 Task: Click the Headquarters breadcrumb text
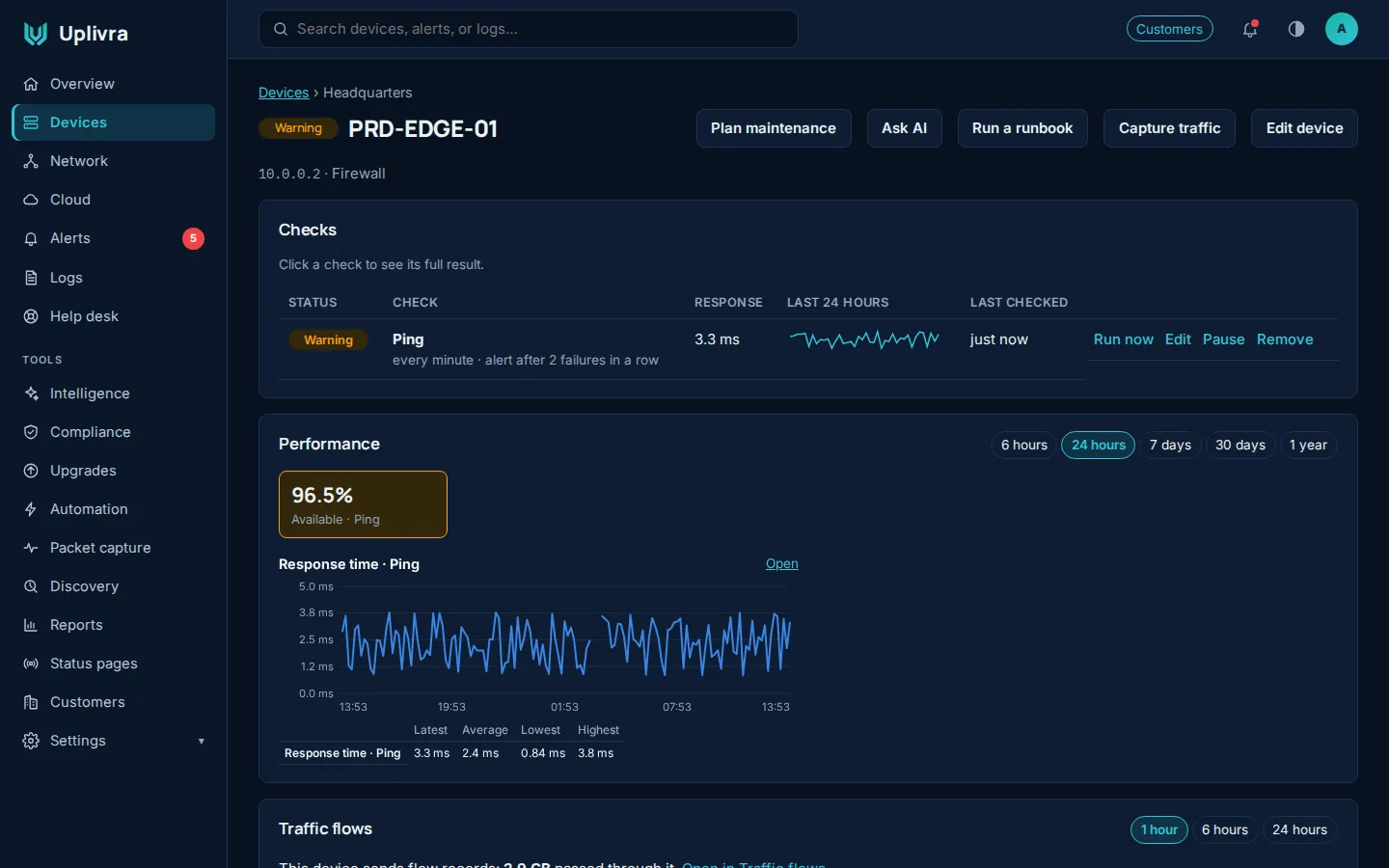pyautogui.click(x=368, y=93)
